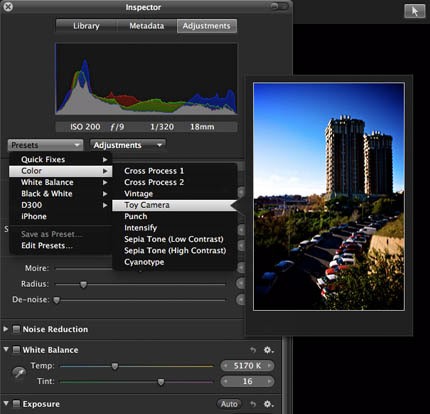
Task: Enable the Noise Reduction checkbox
Action: point(16,329)
